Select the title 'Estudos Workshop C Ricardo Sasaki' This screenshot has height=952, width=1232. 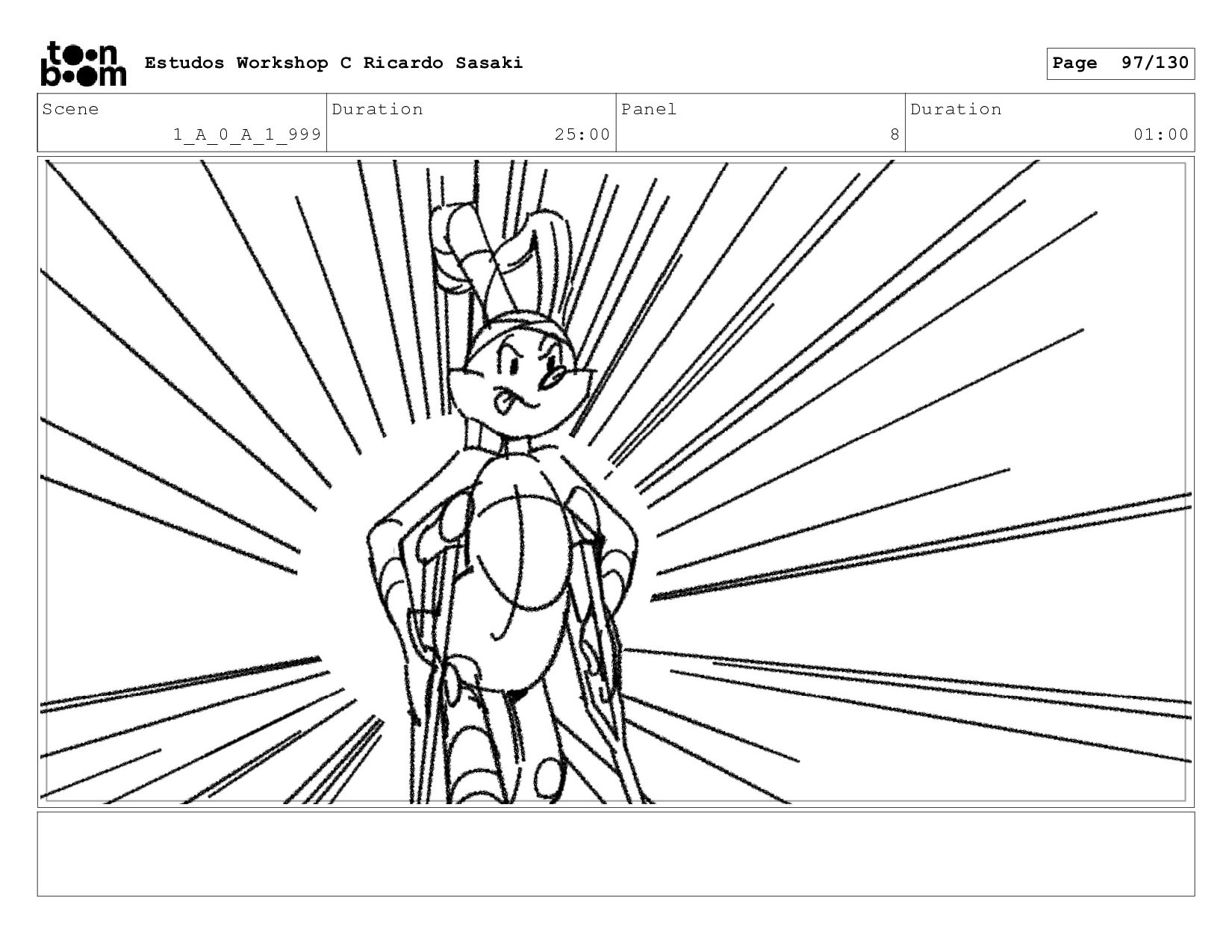pos(334,63)
